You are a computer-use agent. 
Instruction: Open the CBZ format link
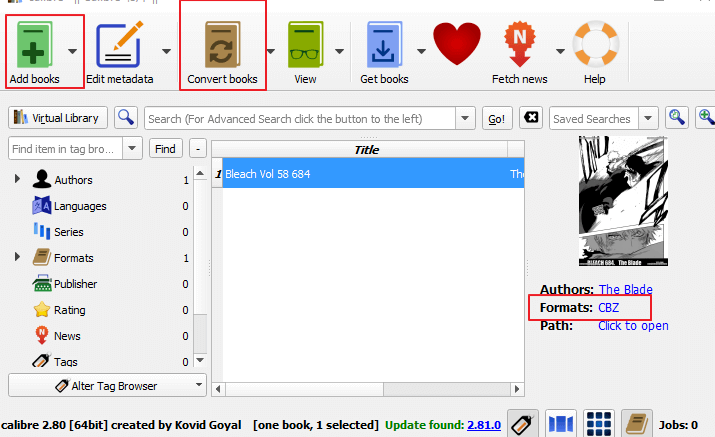tap(608, 307)
